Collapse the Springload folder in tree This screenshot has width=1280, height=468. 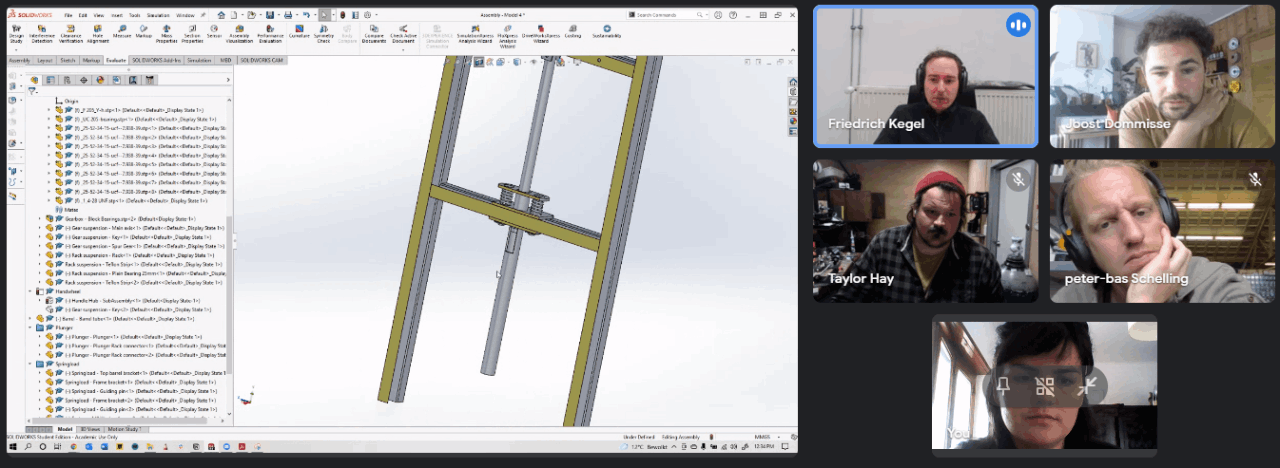click(31, 364)
